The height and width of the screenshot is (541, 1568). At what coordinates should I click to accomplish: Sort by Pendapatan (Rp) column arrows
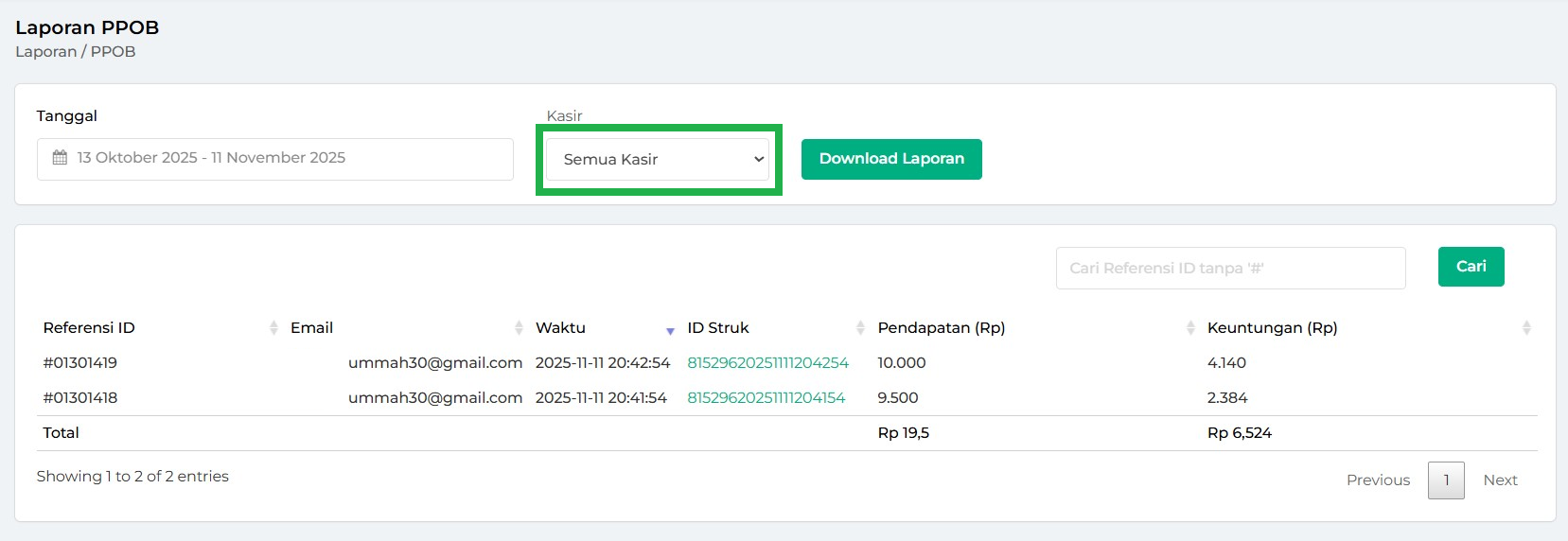click(x=1190, y=328)
